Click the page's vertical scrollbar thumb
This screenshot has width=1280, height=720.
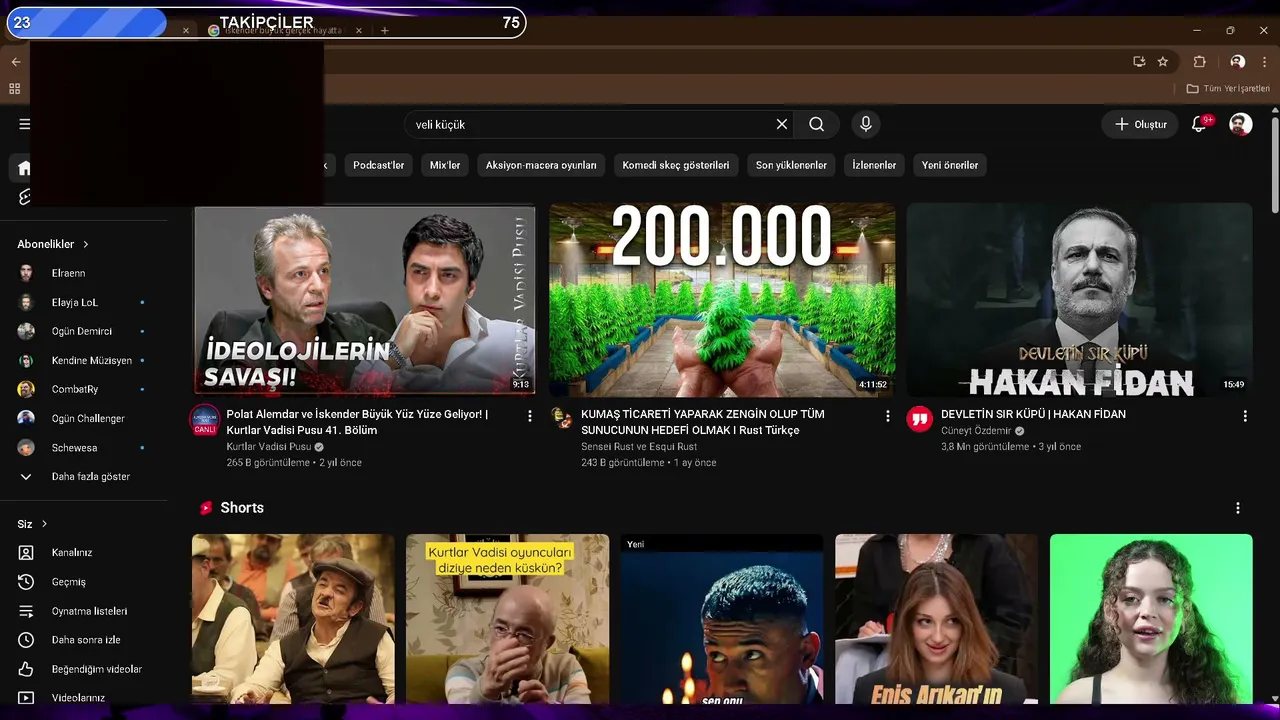(x=1274, y=164)
